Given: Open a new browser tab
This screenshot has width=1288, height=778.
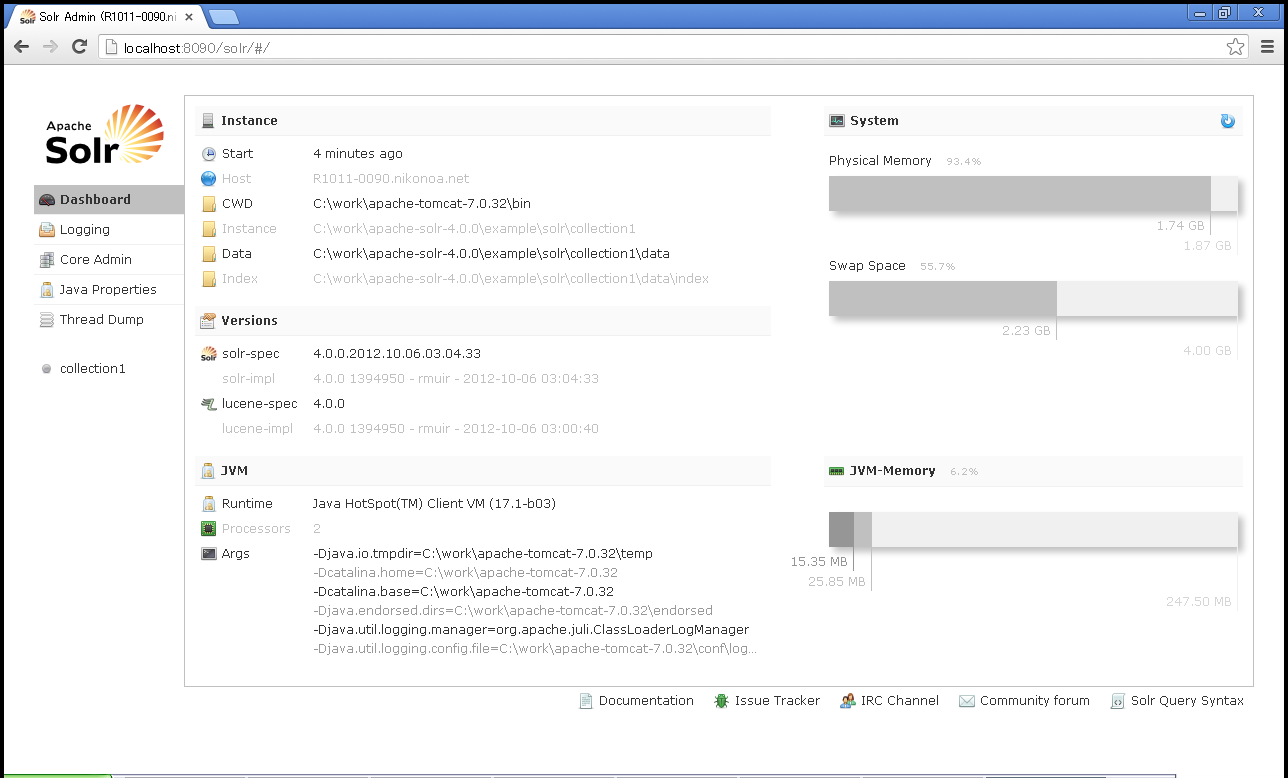Looking at the screenshot, I should (x=223, y=16).
